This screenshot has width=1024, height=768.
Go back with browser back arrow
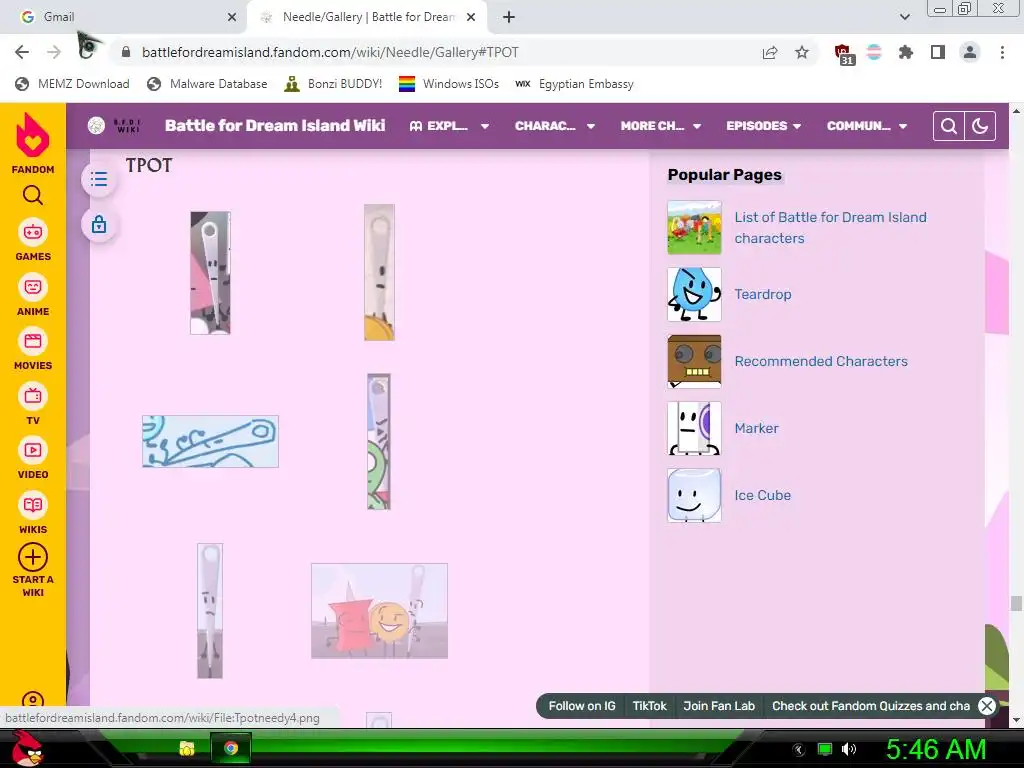tap(22, 52)
